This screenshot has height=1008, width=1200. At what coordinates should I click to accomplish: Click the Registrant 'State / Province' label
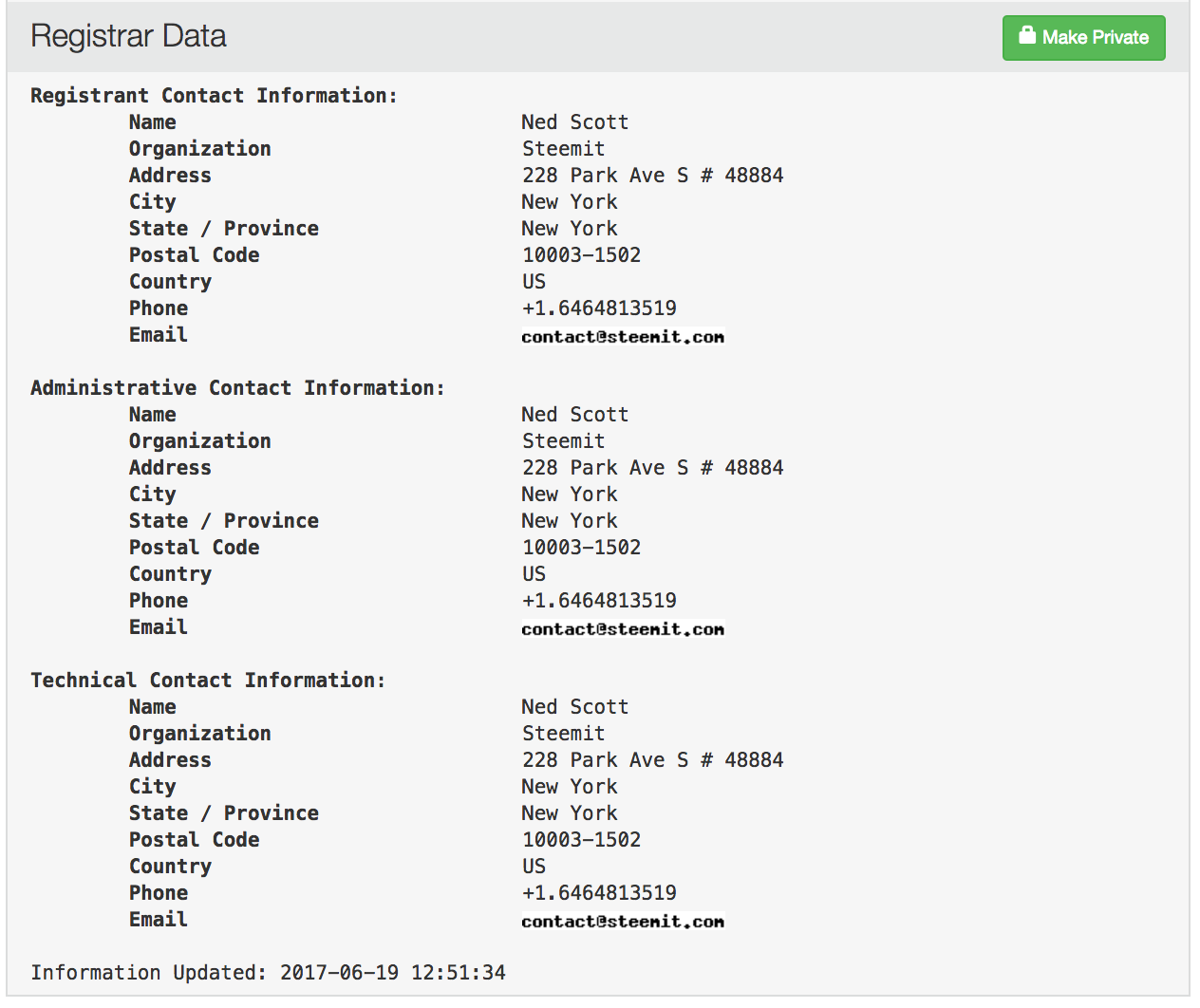(224, 229)
